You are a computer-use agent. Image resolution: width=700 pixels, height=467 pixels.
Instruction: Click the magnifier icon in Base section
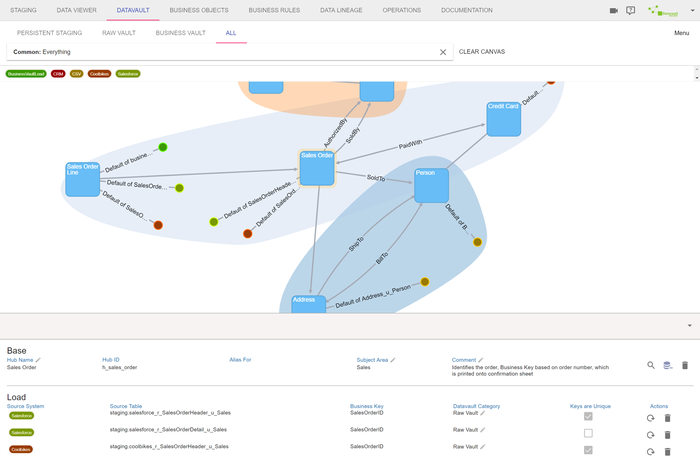click(651, 365)
